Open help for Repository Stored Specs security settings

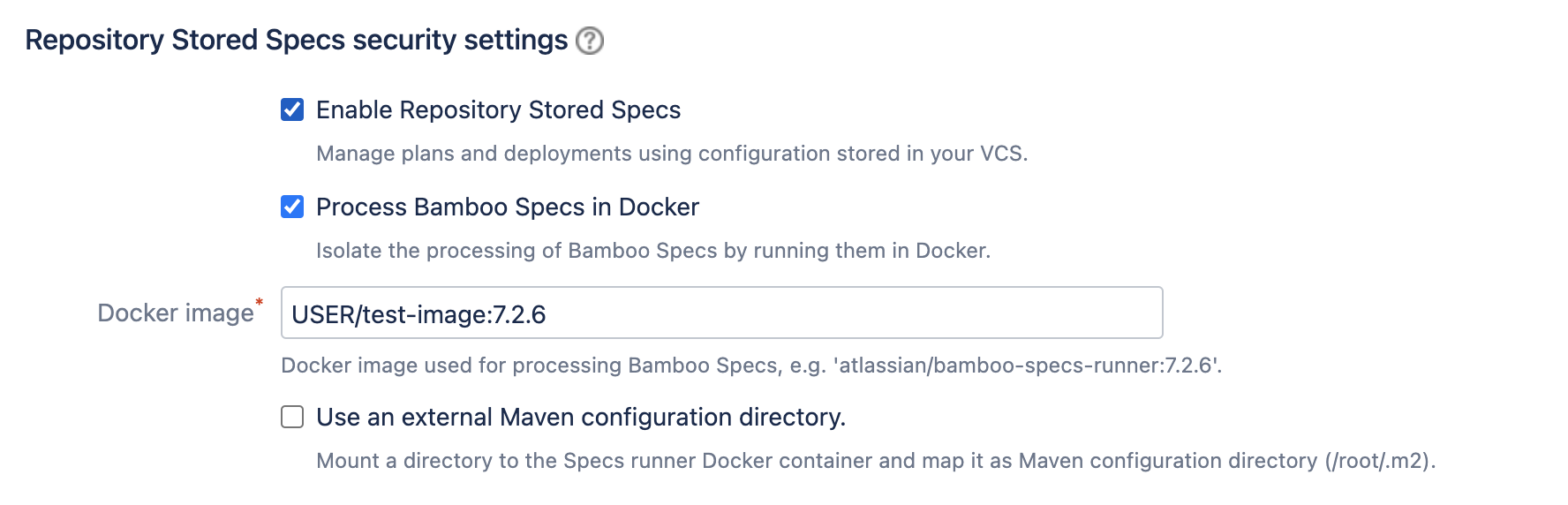click(590, 41)
